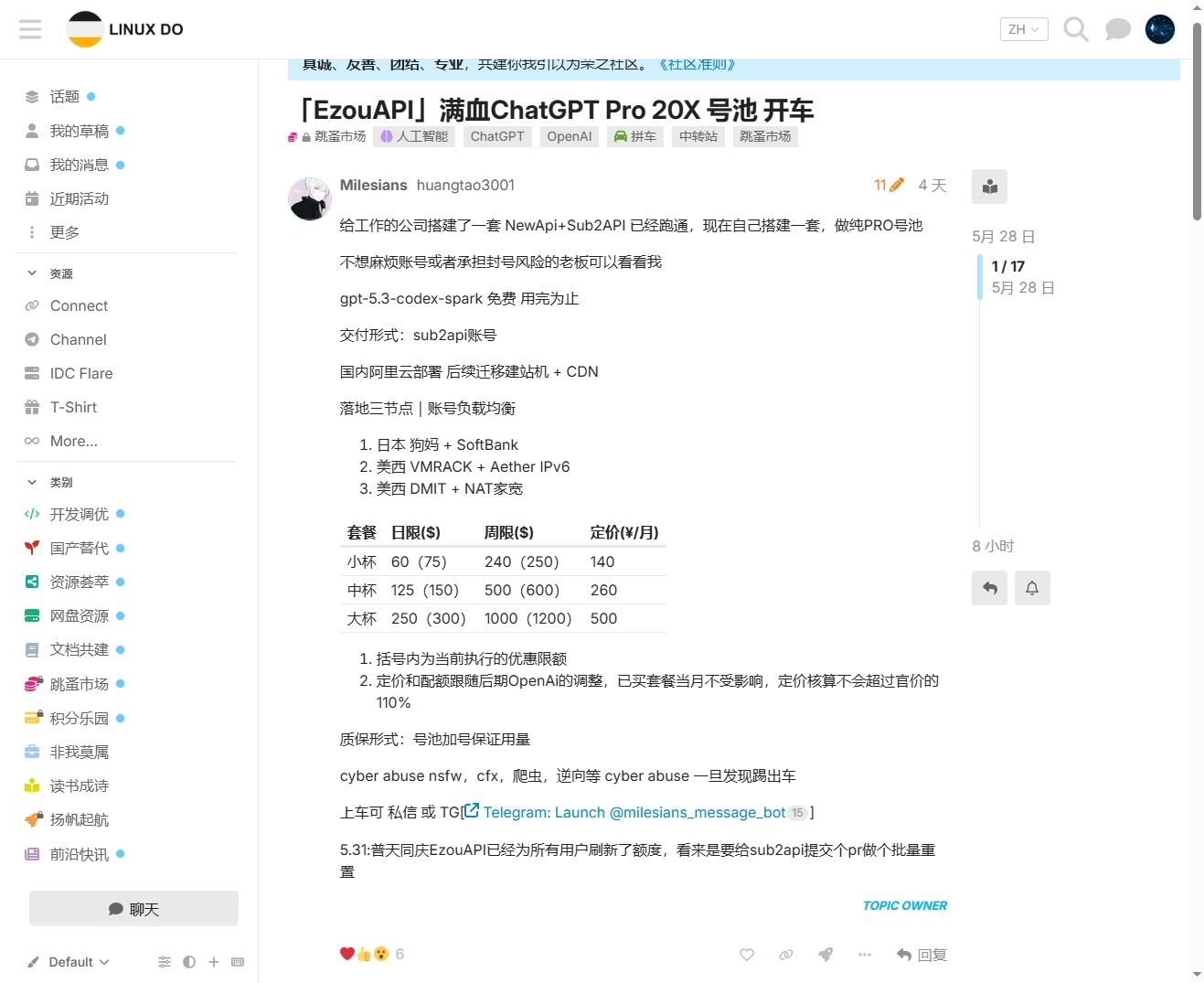The width and height of the screenshot is (1204, 983).
Task: Like the post with heart icon
Action: pyautogui.click(x=747, y=955)
